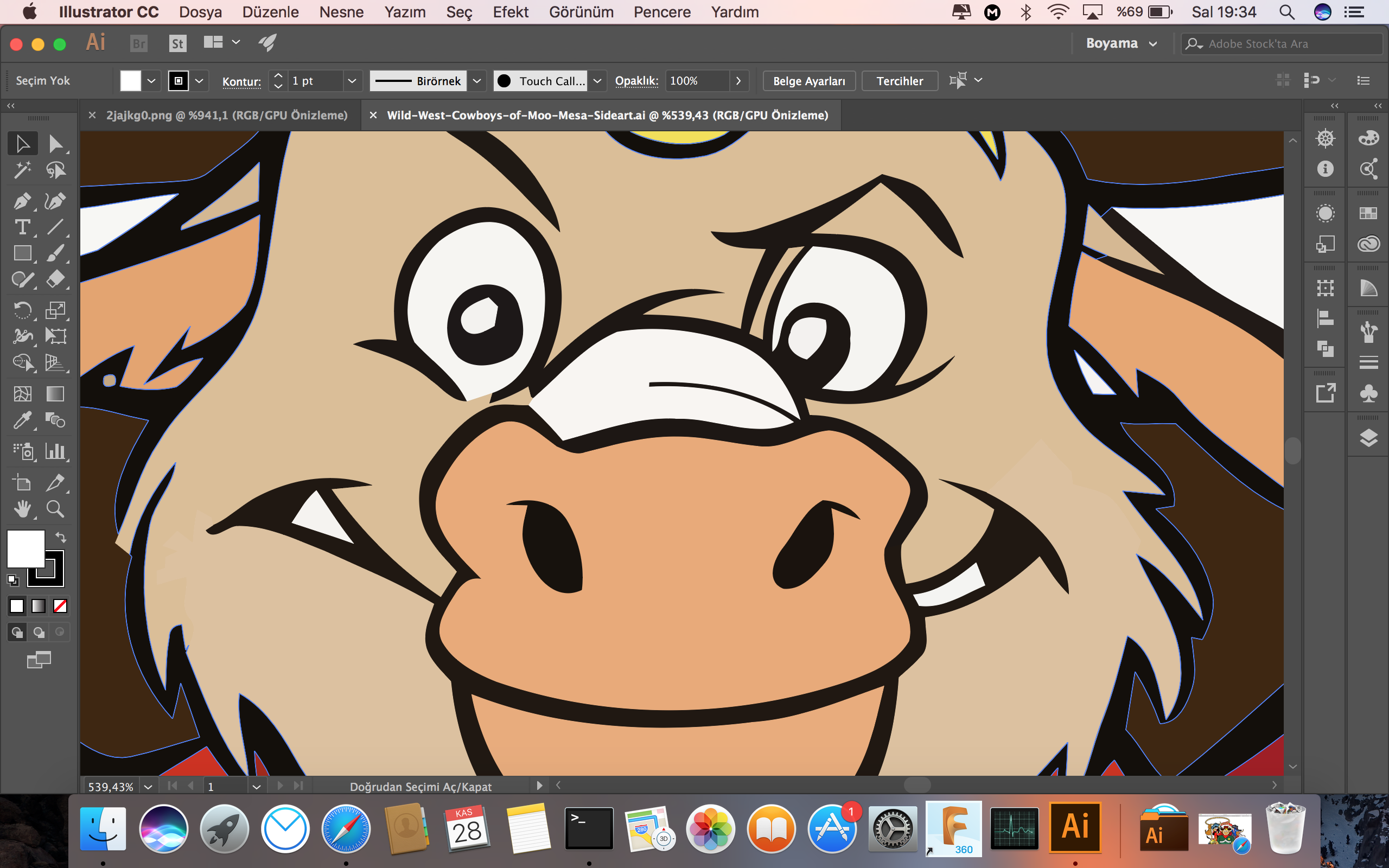Select the Column Graph tool

pos(55,451)
